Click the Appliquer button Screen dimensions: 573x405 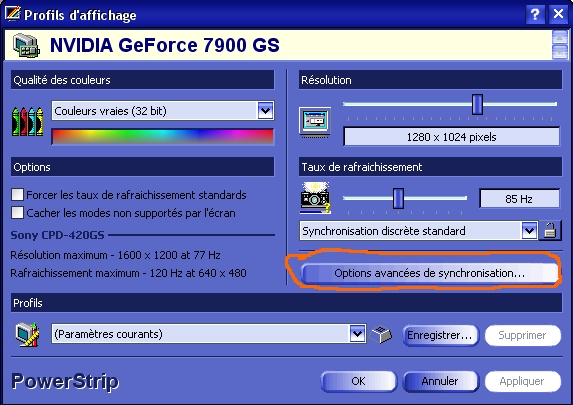523,381
